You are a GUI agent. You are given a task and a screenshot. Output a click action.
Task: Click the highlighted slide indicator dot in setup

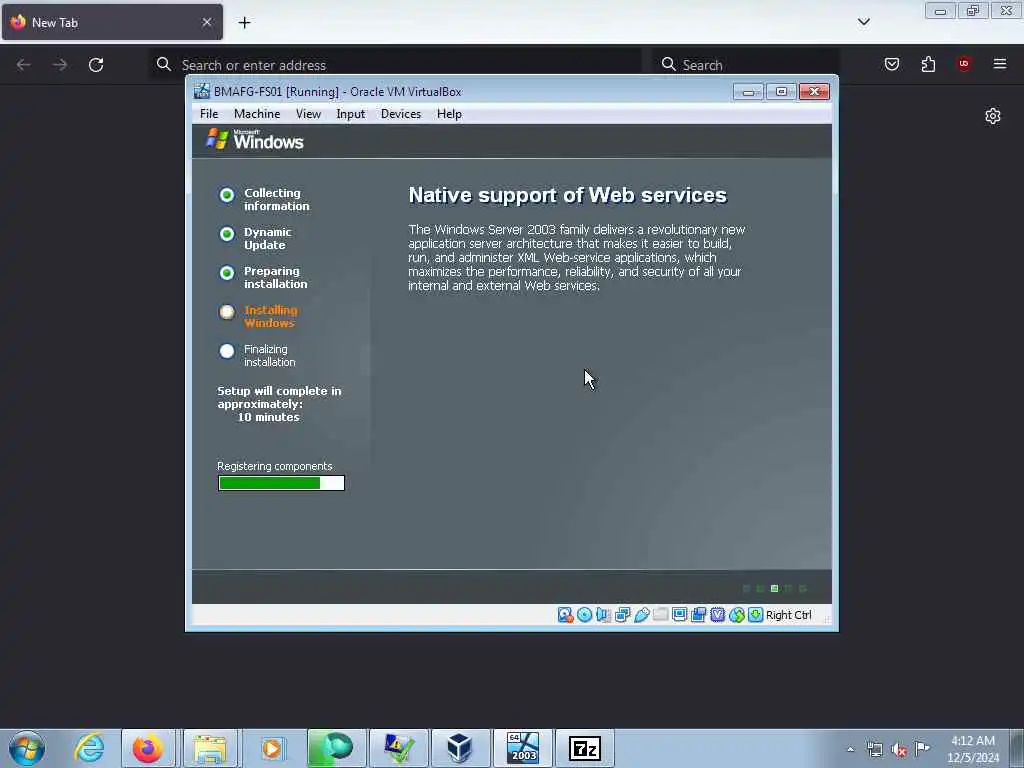[775, 588]
